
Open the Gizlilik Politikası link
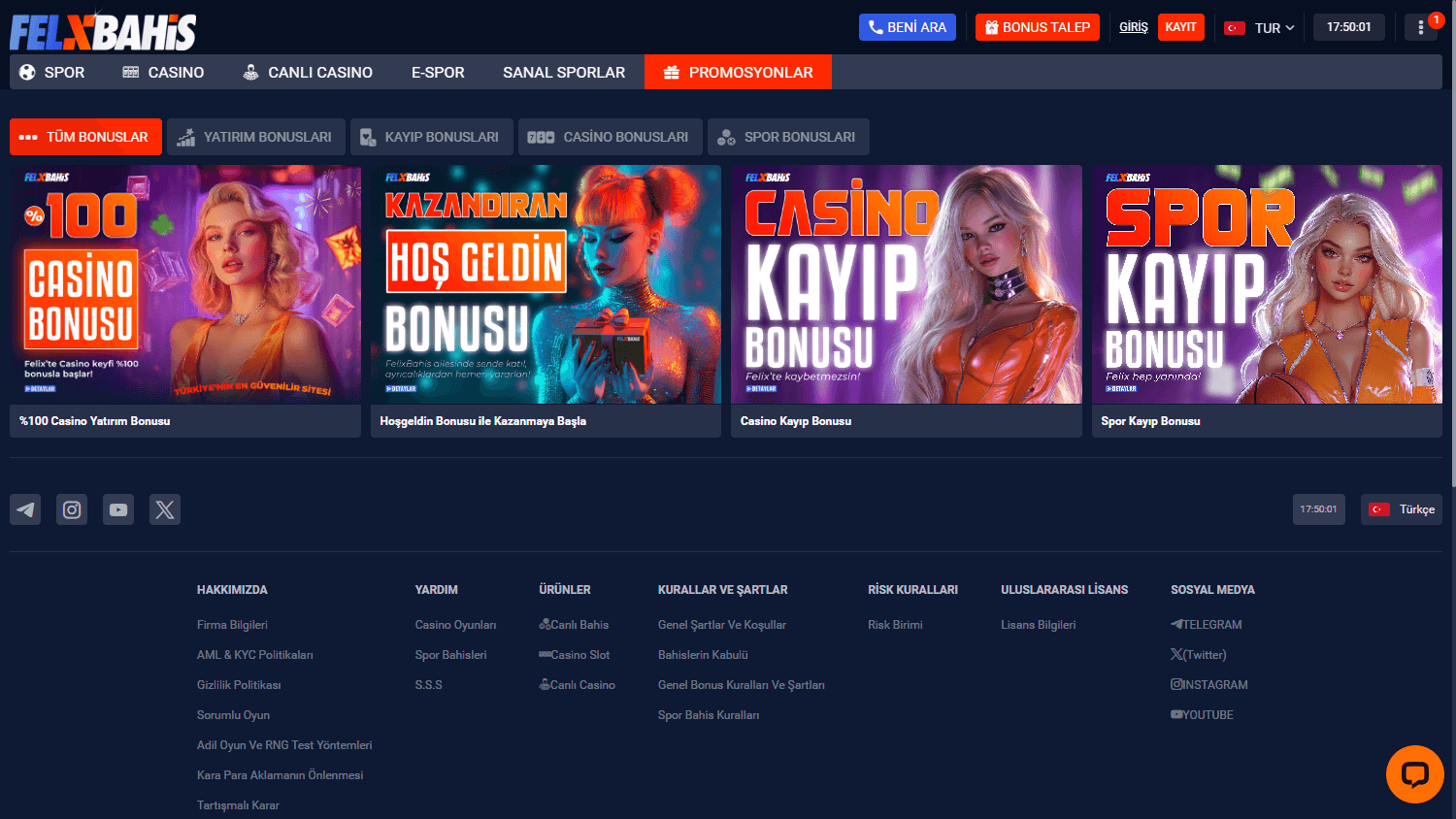239,685
